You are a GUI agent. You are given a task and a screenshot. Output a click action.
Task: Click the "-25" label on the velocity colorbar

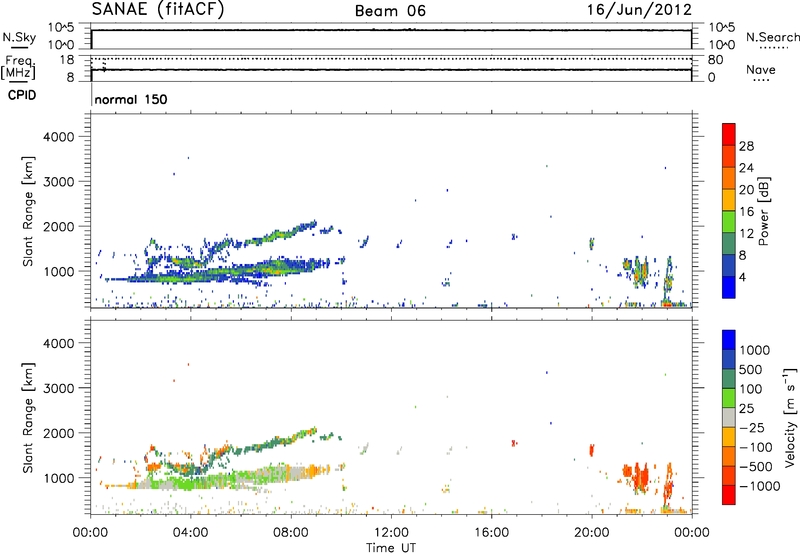[752, 428]
